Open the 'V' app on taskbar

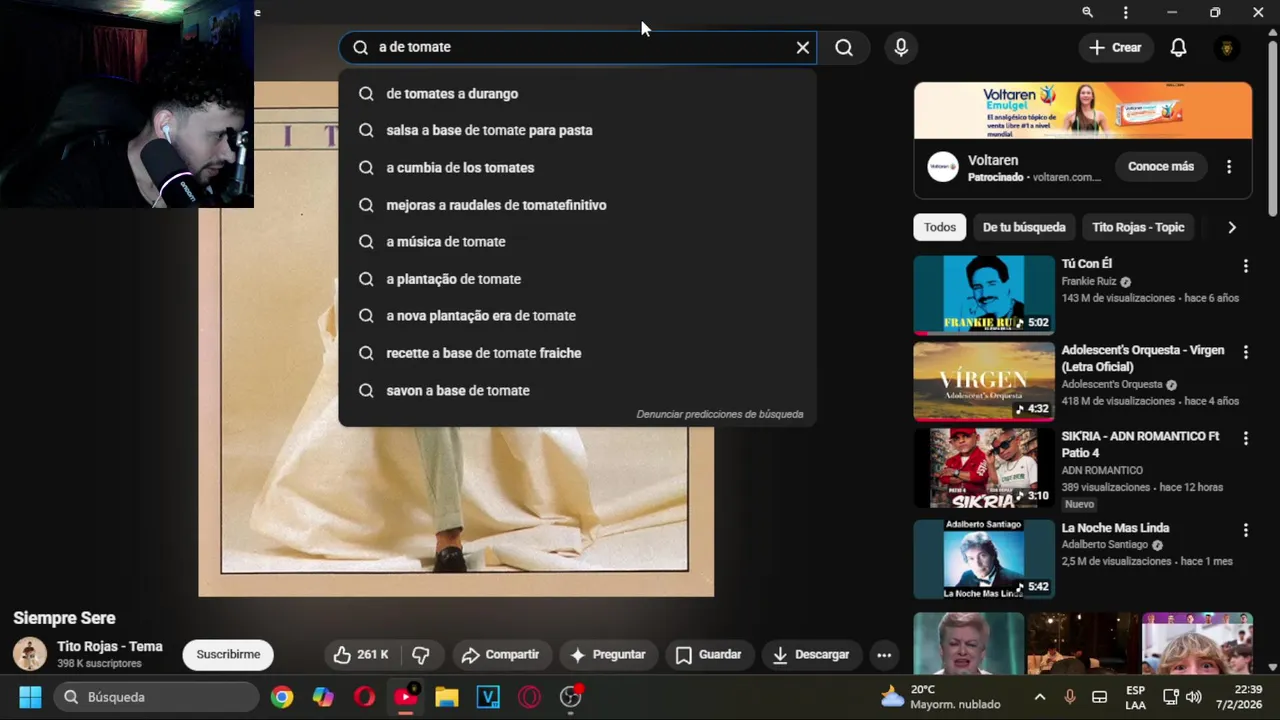click(488, 697)
